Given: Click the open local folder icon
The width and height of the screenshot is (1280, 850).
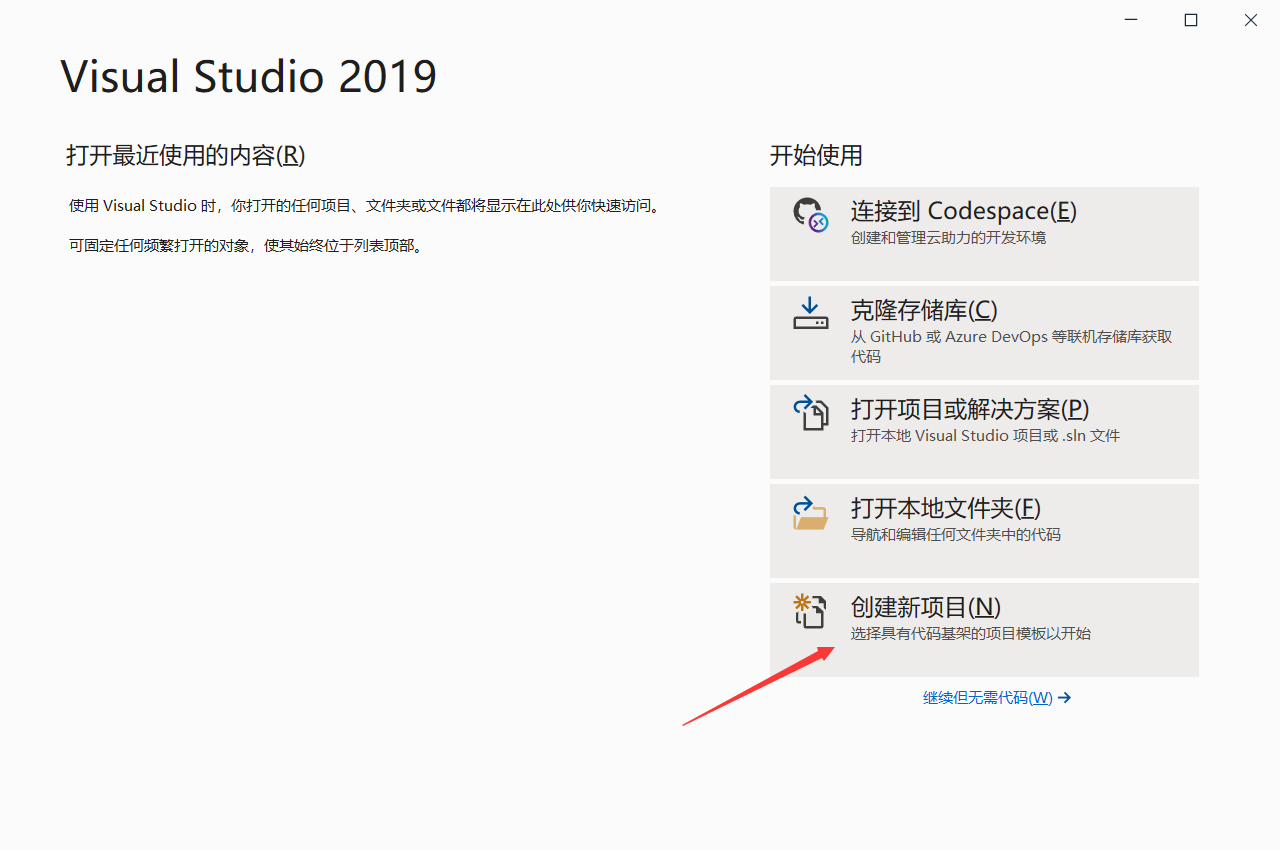Looking at the screenshot, I should [x=810, y=511].
